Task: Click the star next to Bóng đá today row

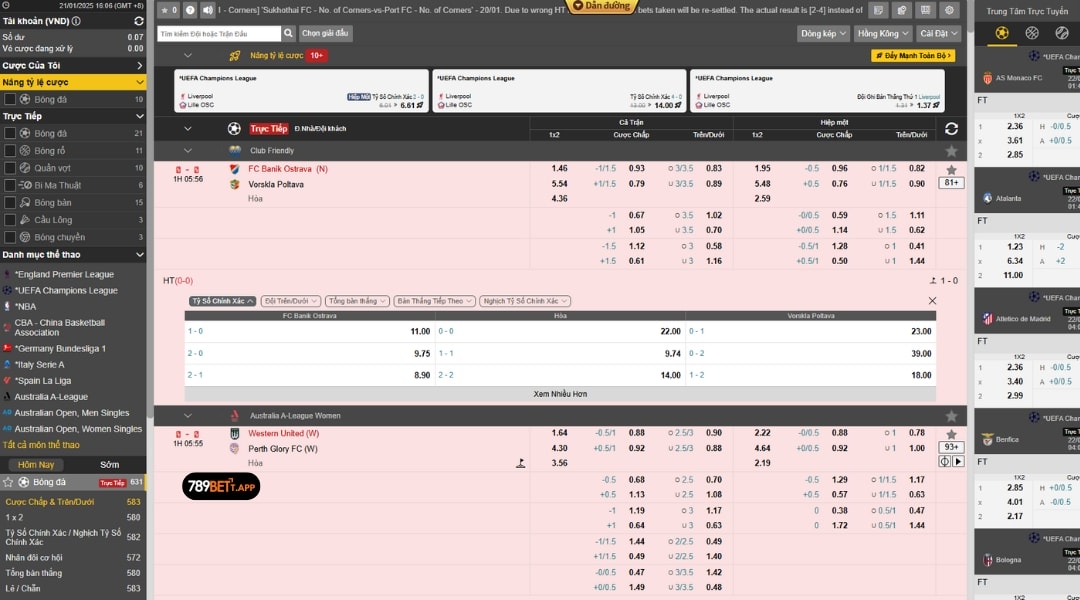Action: pos(8,482)
